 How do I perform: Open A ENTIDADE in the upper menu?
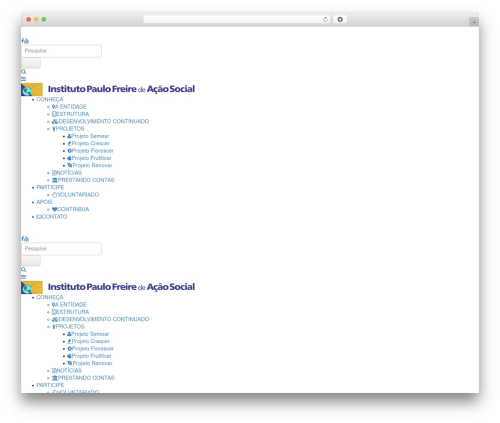coord(69,107)
